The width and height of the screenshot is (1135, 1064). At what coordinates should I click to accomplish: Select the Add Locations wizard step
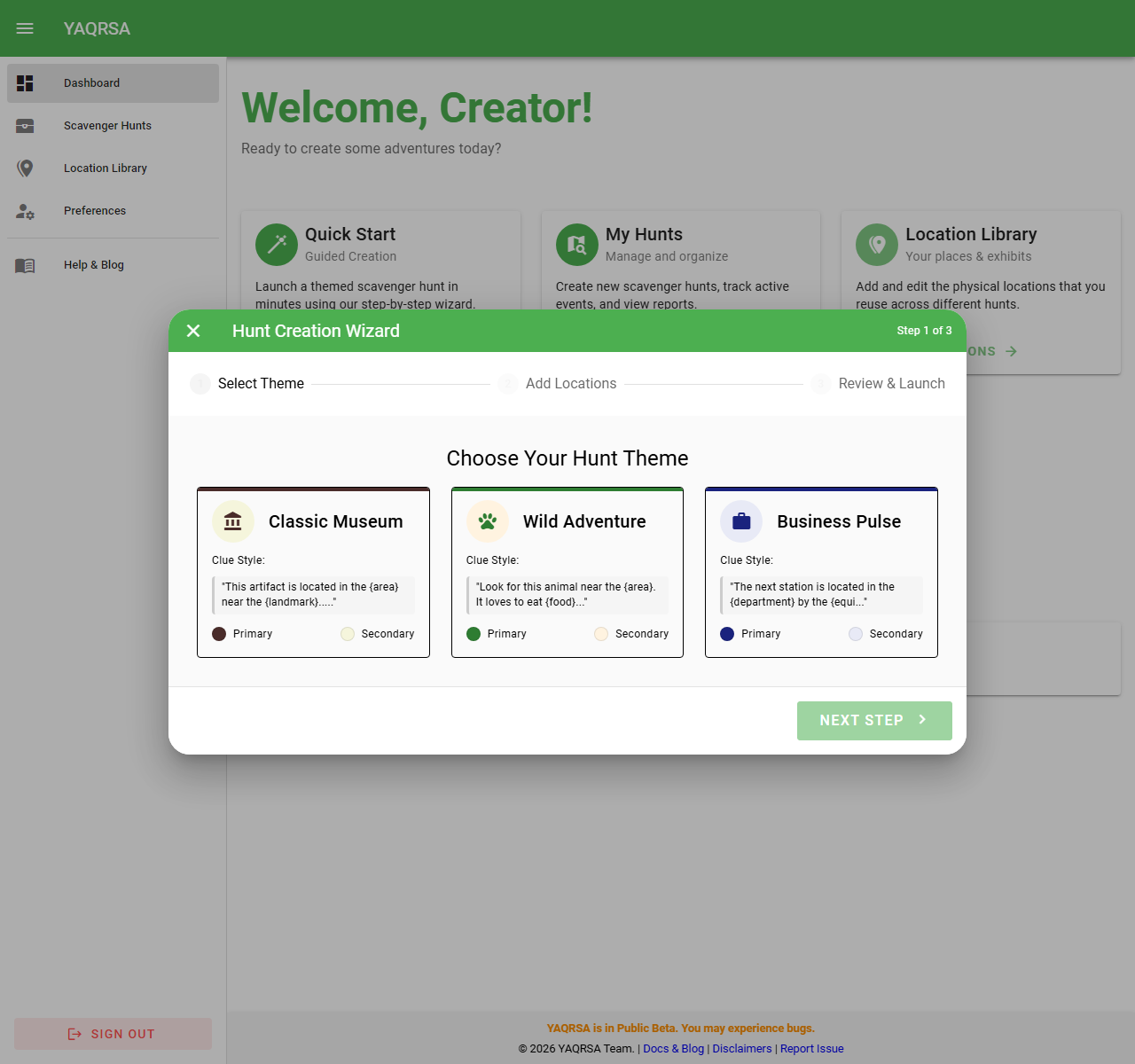(557, 384)
